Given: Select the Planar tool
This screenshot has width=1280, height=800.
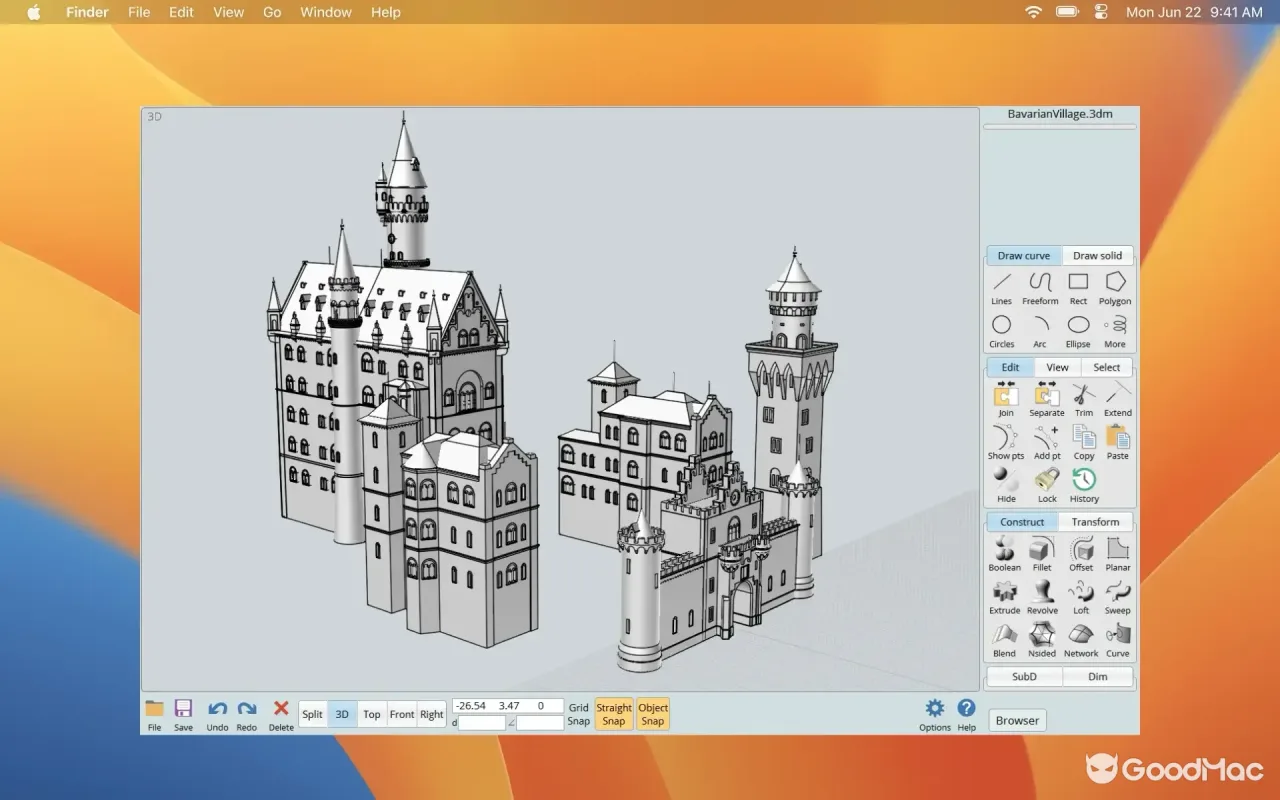Looking at the screenshot, I should (1118, 555).
